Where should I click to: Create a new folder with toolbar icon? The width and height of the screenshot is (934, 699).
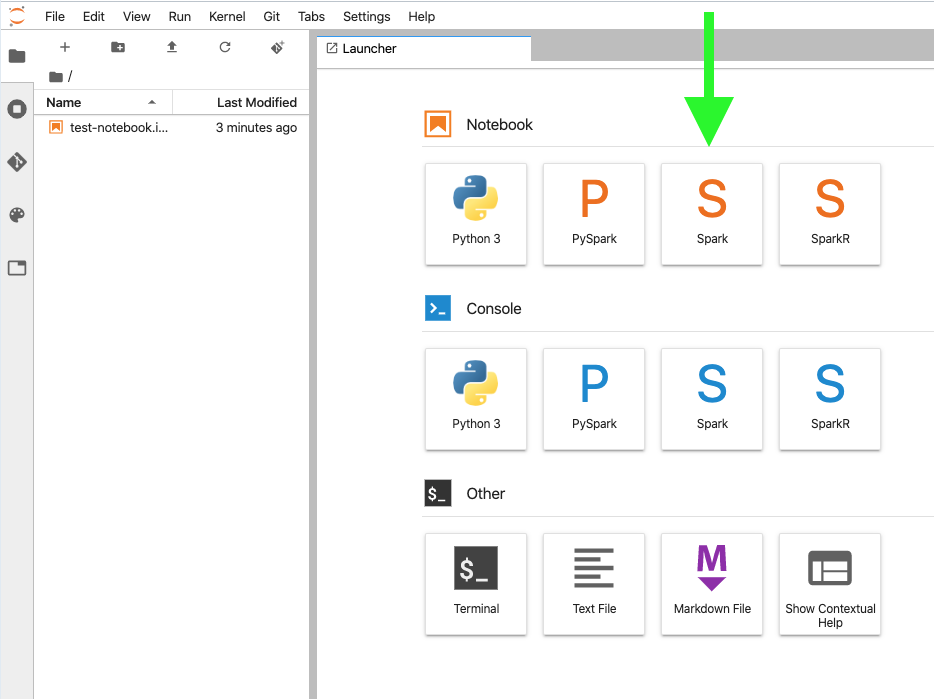coord(118,47)
